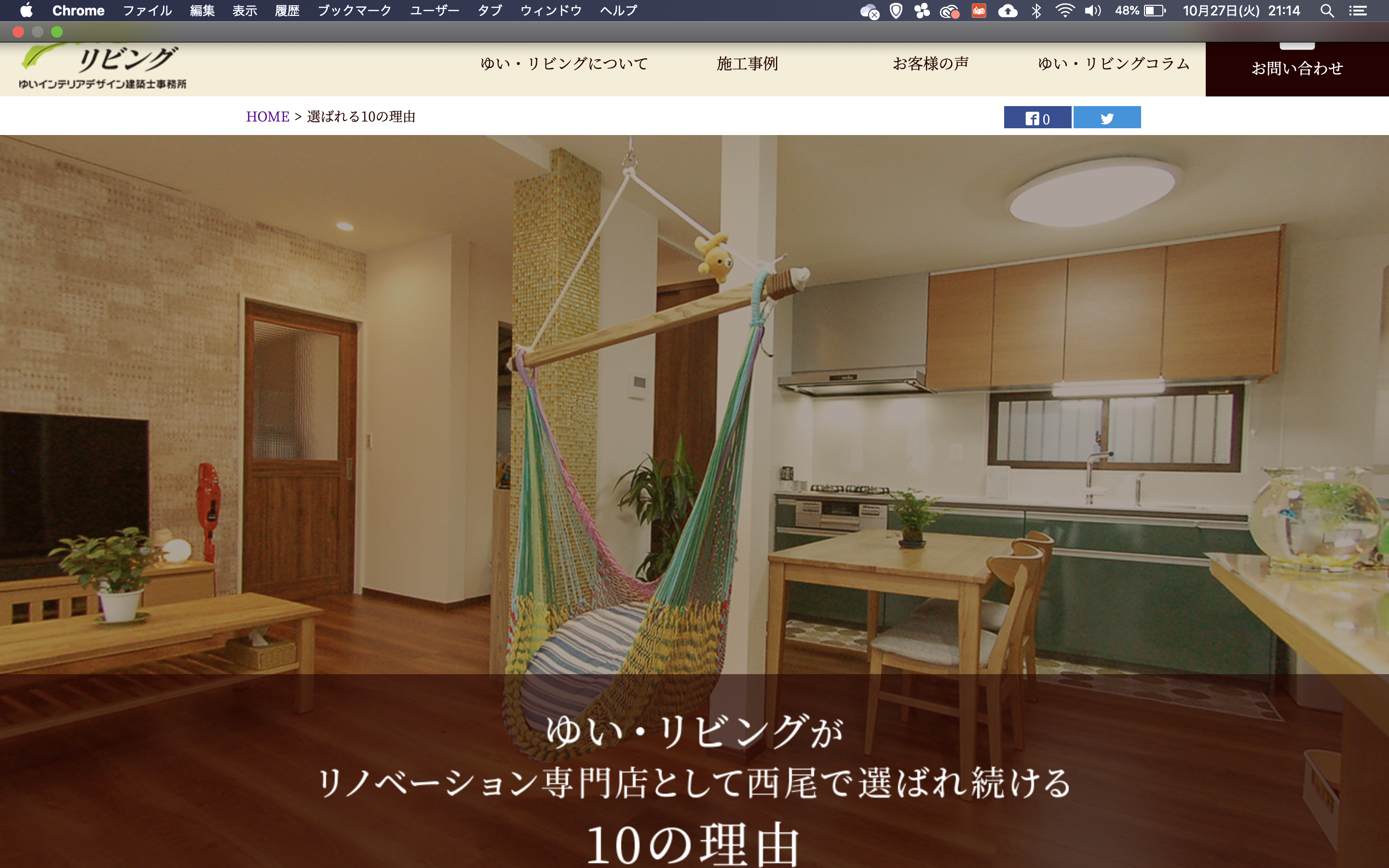The width and height of the screenshot is (1389, 868).
Task: Click the 選ばれる10の理由 breadcrumb text
Action: point(361,117)
